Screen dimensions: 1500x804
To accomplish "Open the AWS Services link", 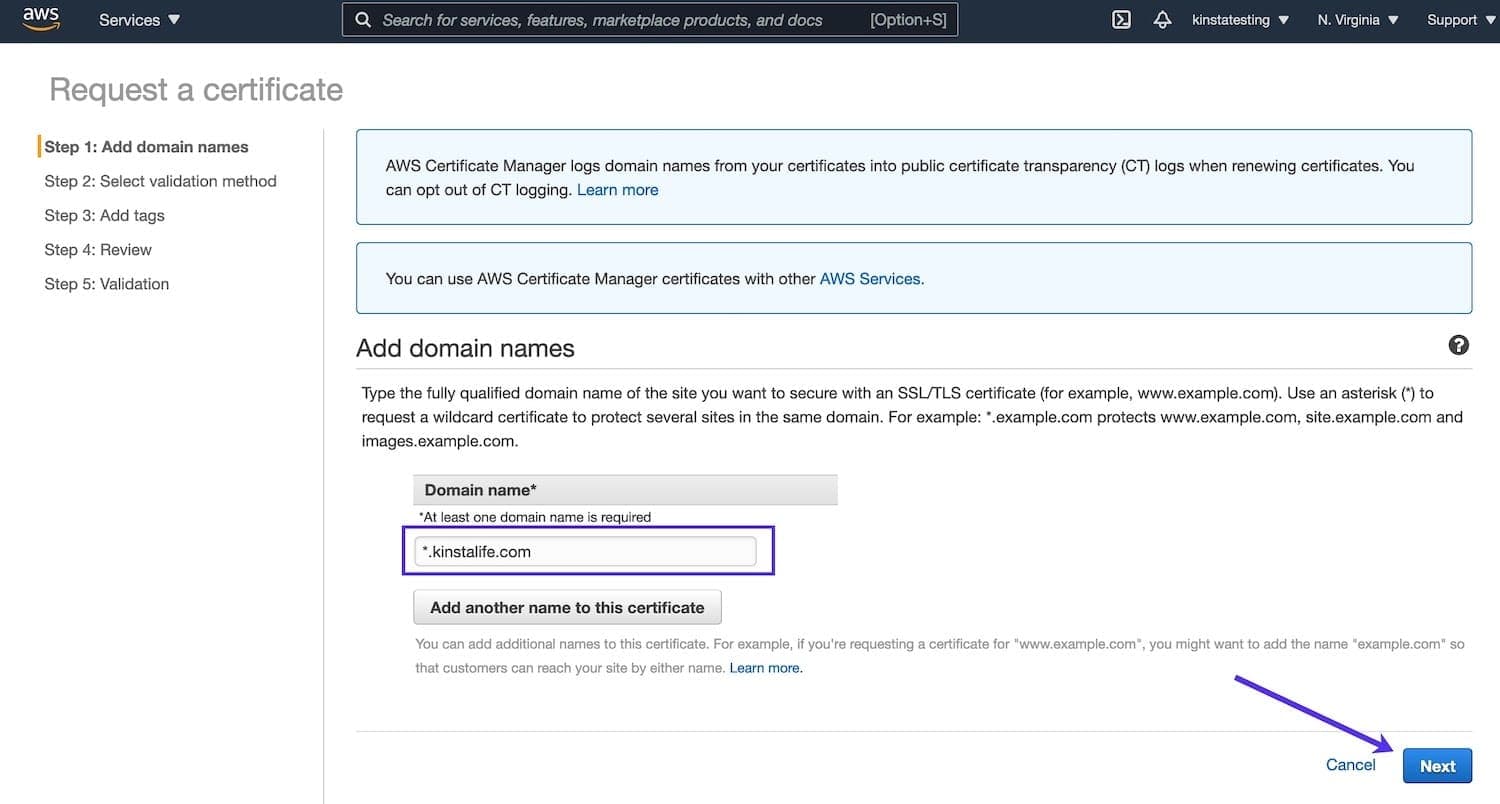I will coord(869,278).
